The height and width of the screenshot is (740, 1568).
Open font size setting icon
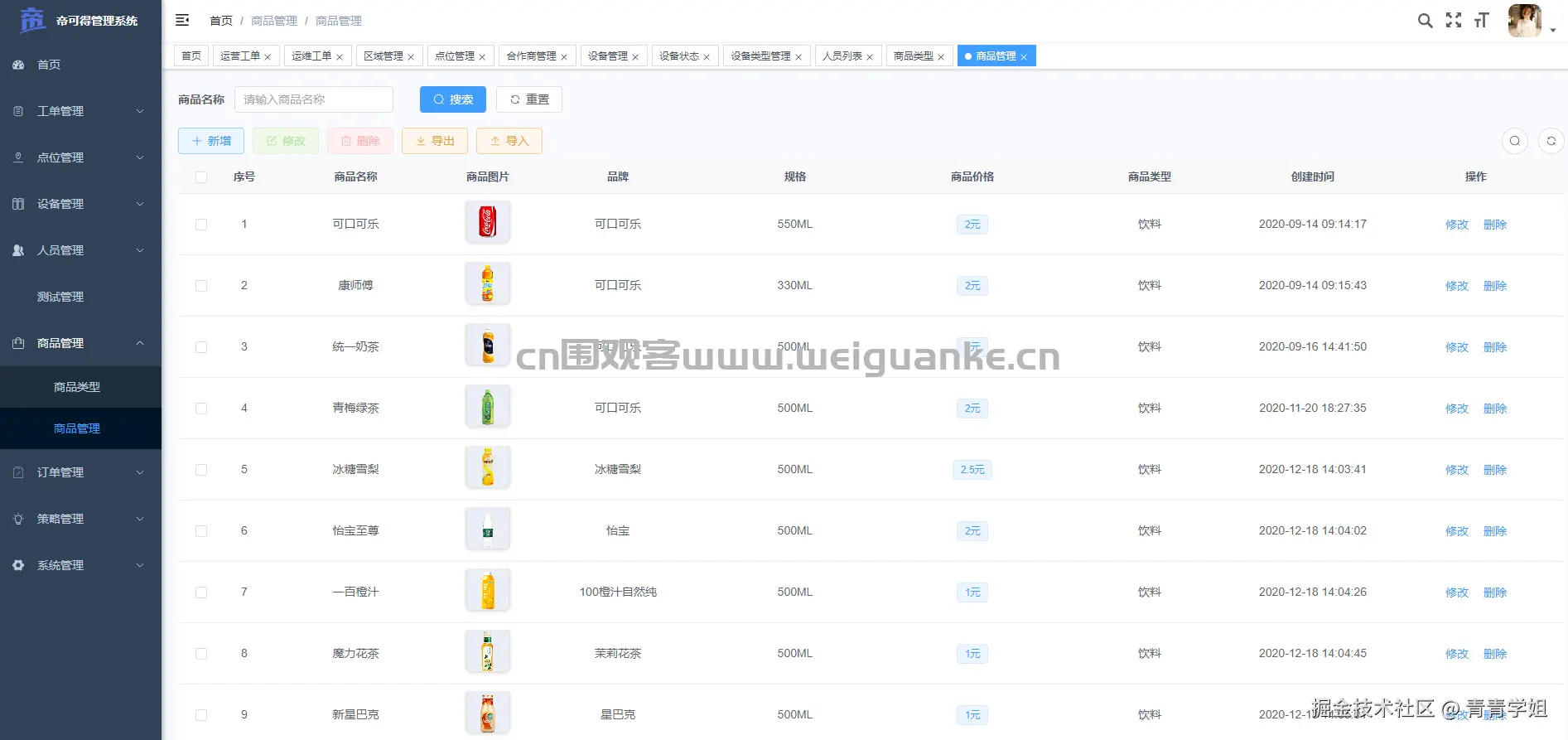click(1482, 20)
